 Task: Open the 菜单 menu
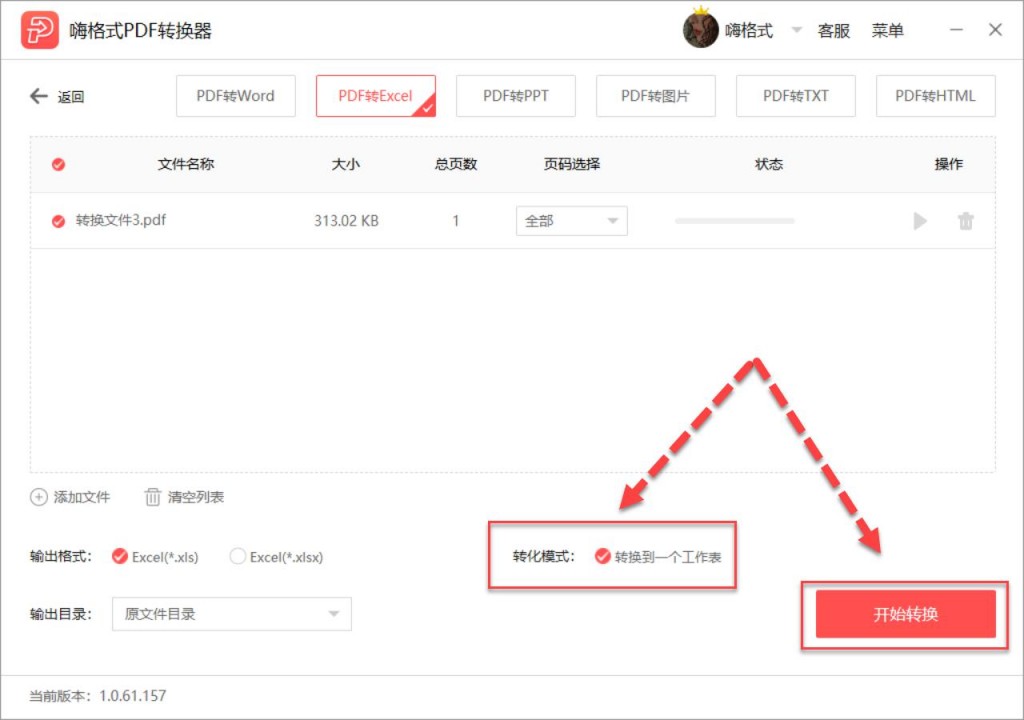click(x=887, y=30)
